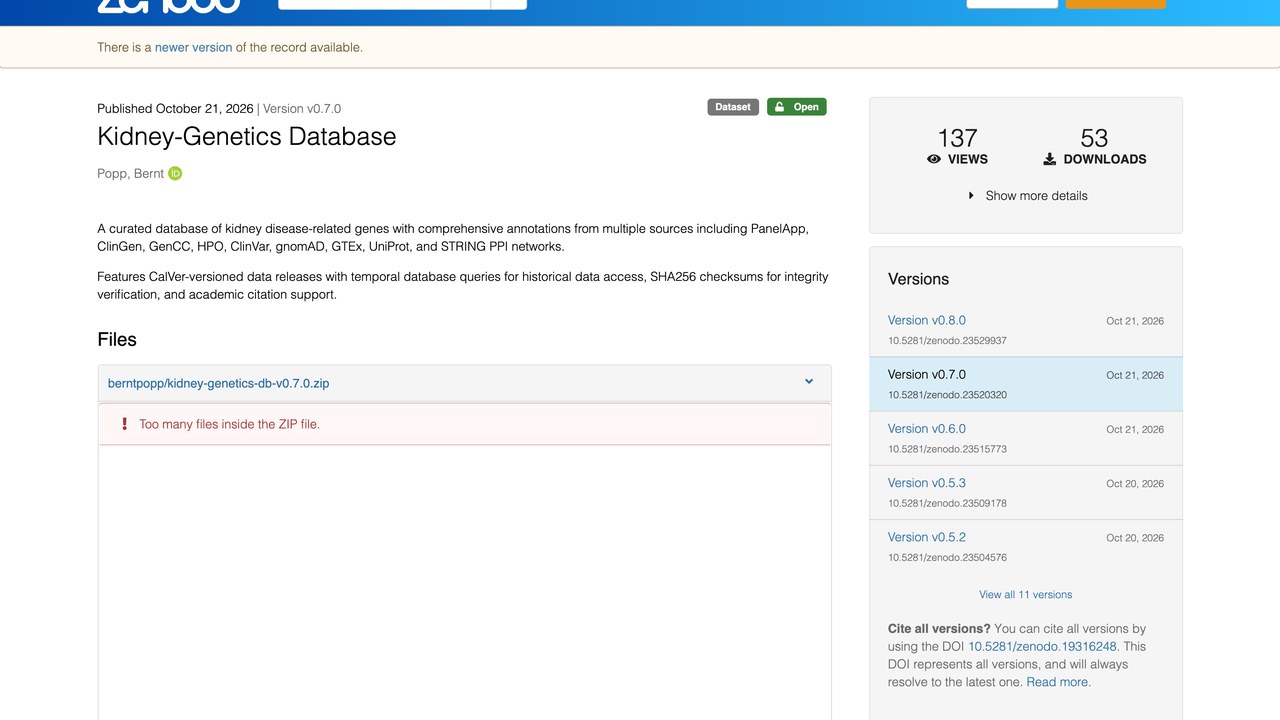Click the Kidney-Genetics Database title
1280x720 pixels.
[x=247, y=137]
